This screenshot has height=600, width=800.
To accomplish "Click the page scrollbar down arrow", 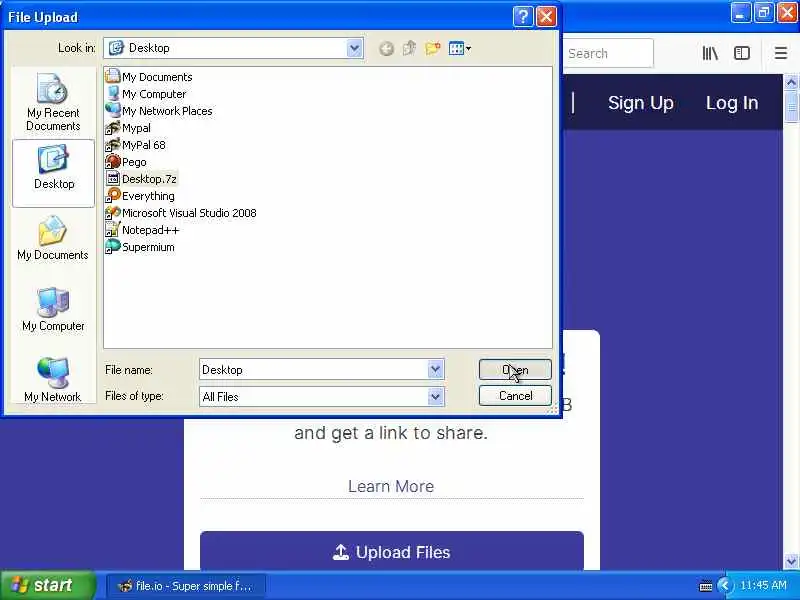I will [x=791, y=562].
